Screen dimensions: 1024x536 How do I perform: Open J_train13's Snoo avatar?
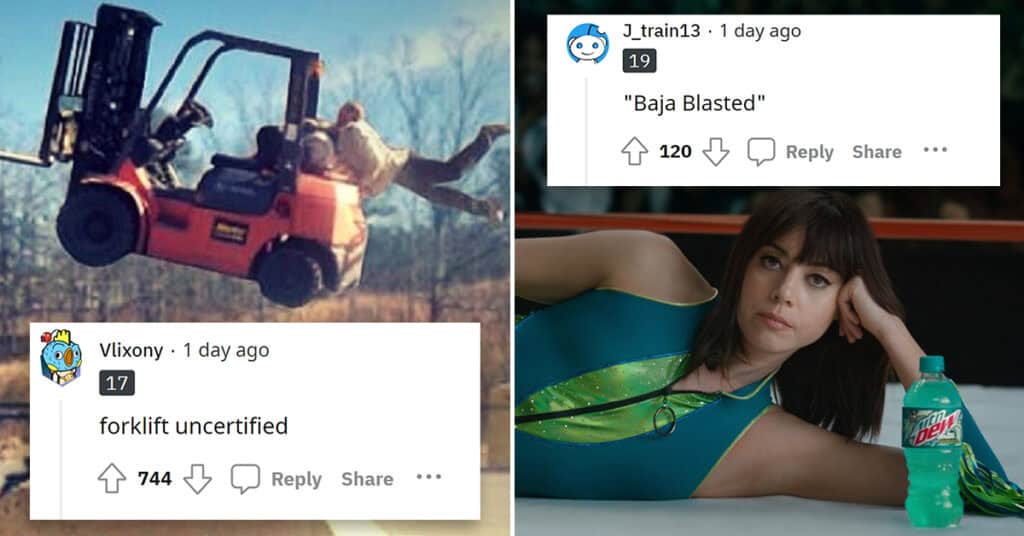point(587,44)
